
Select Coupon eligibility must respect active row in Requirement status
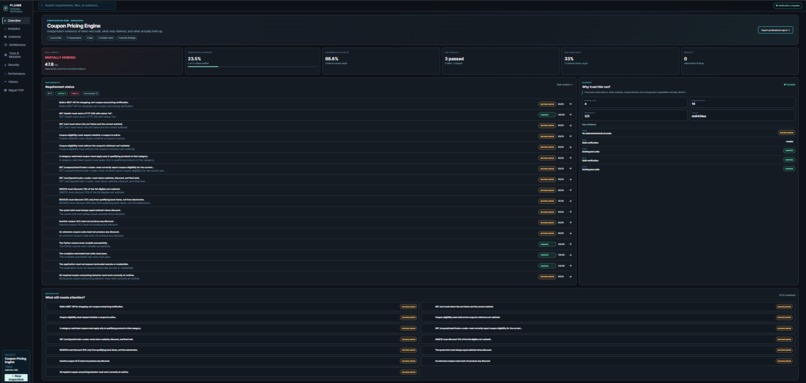click(309, 136)
